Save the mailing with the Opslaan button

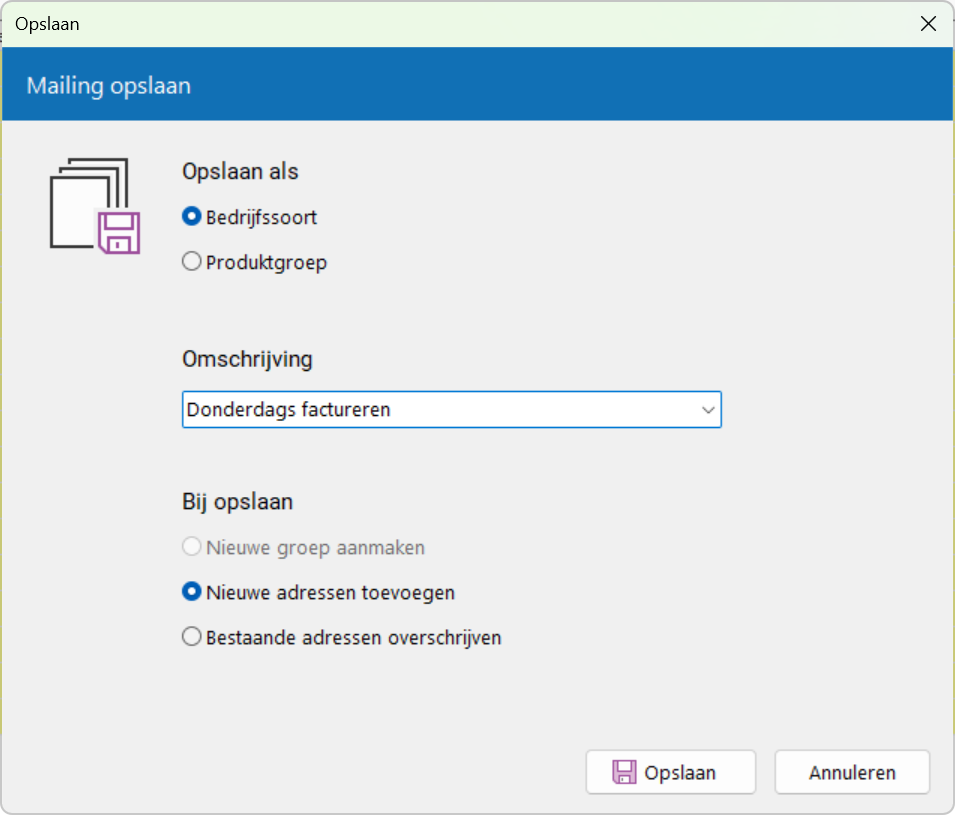click(x=671, y=772)
